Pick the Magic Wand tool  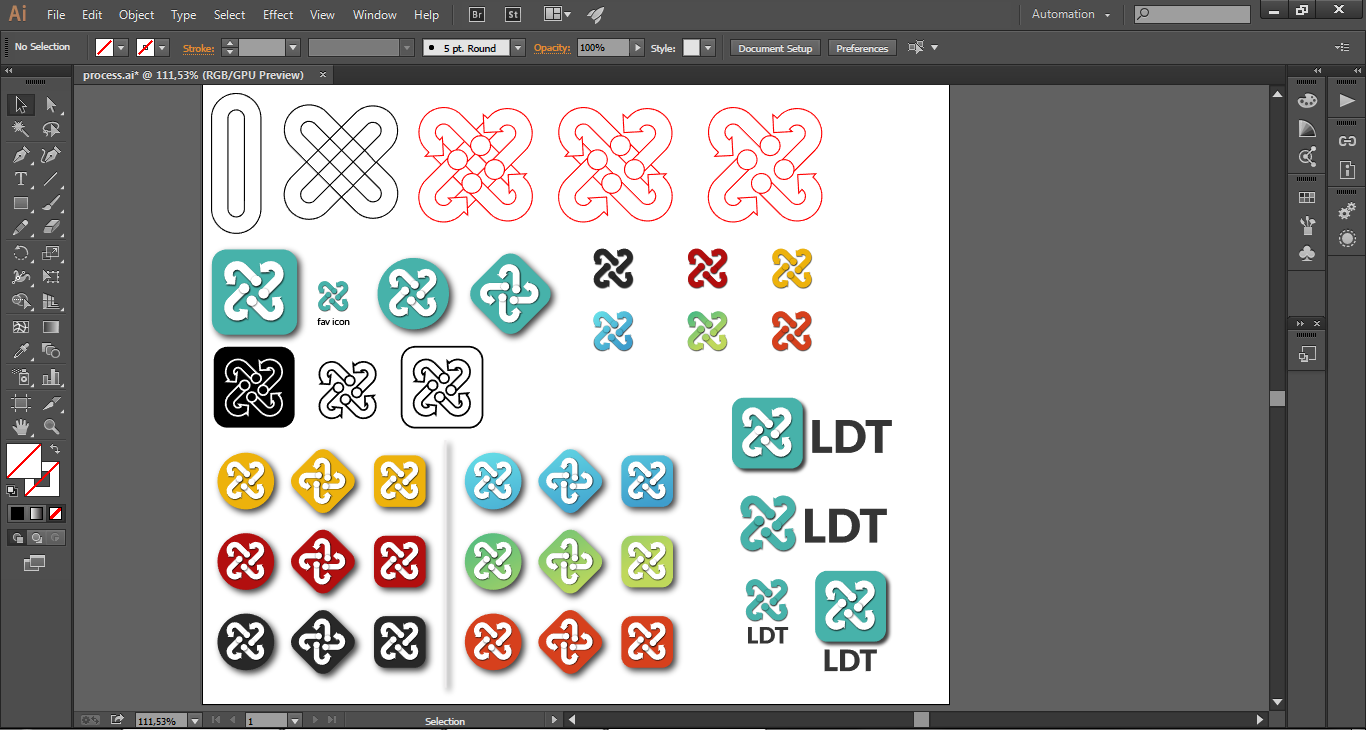[x=21, y=130]
